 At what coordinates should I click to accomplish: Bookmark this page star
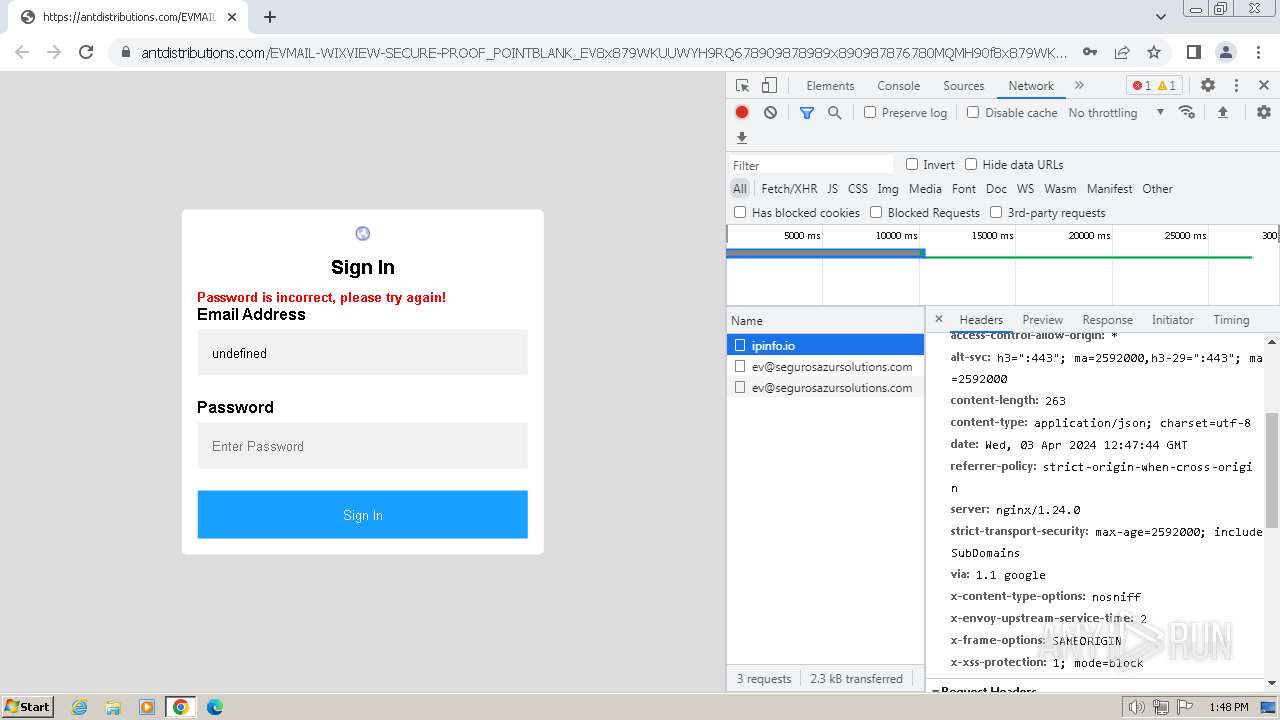tap(1154, 52)
